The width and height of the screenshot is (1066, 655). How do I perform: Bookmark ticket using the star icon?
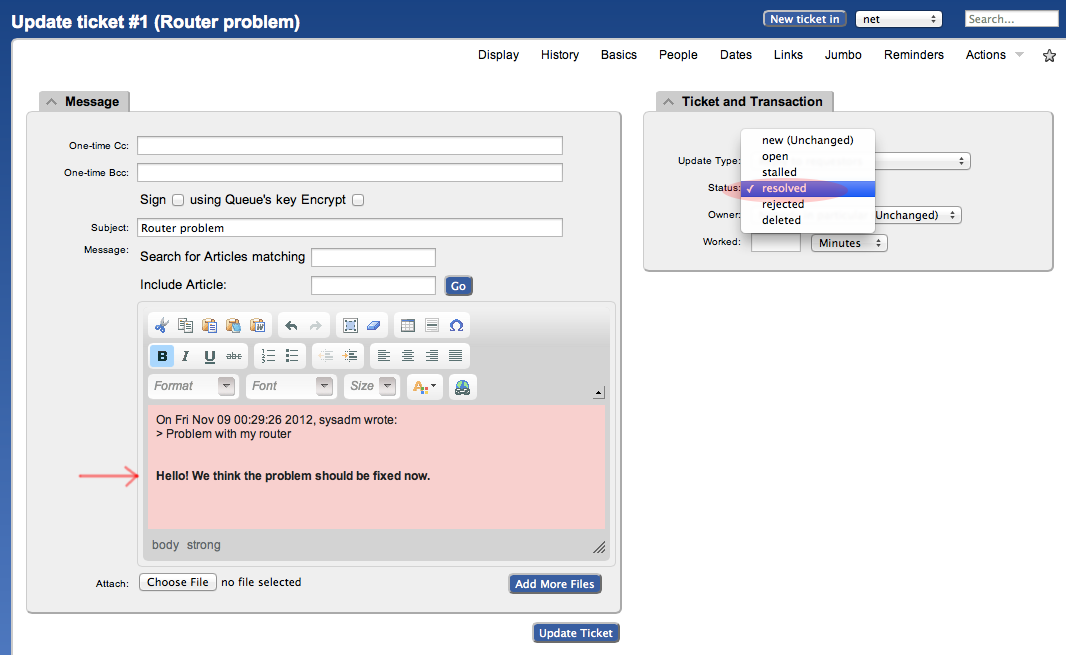pyautogui.click(x=1049, y=56)
